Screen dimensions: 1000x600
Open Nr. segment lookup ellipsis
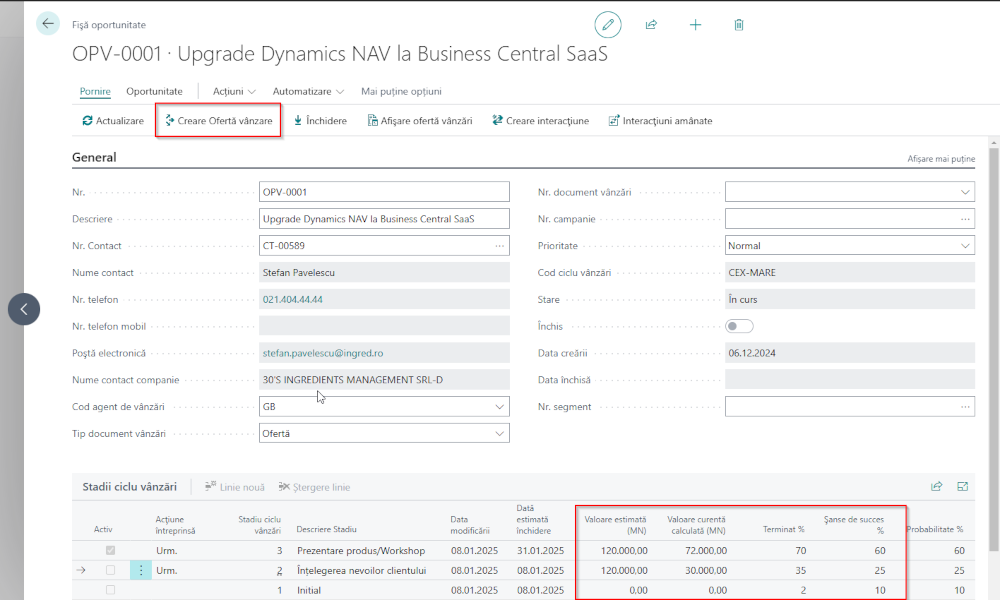pos(965,406)
